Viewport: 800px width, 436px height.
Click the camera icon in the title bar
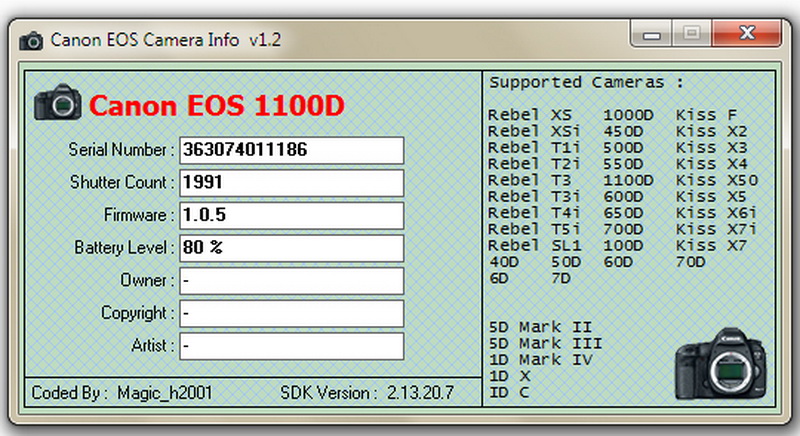pyautogui.click(x=32, y=40)
